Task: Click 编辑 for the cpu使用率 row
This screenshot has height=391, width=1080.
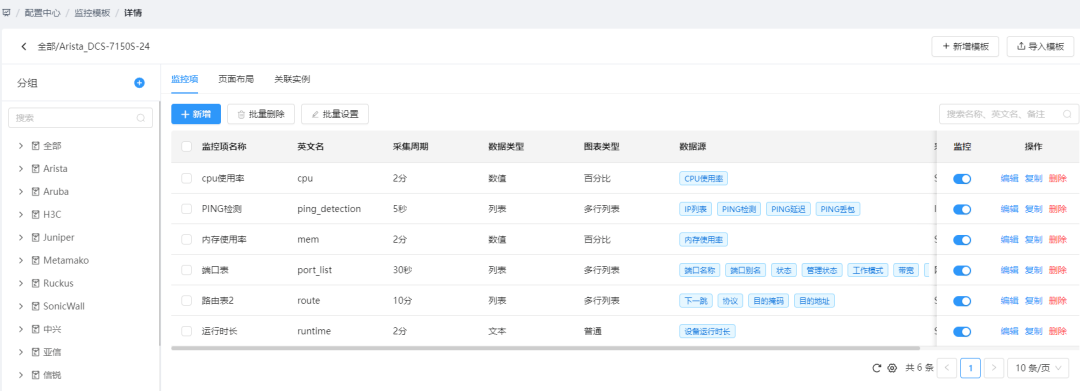Action: point(1009,178)
